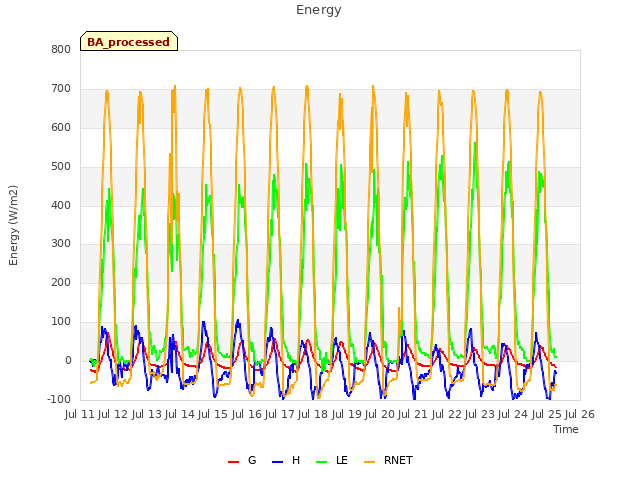The image size is (640, 480).
Task: Click the Jul 24 x-axis date label
Action: click(513, 414)
